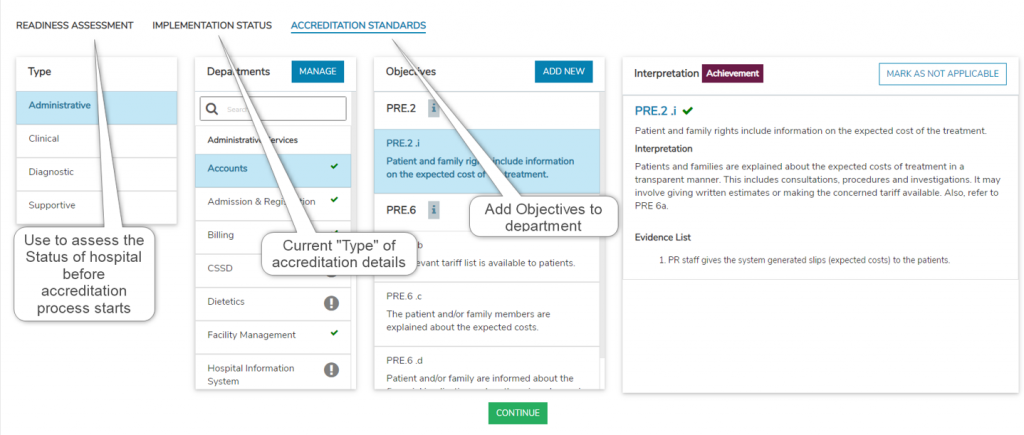Click the green checkmark on Accounts row

click(x=333, y=167)
